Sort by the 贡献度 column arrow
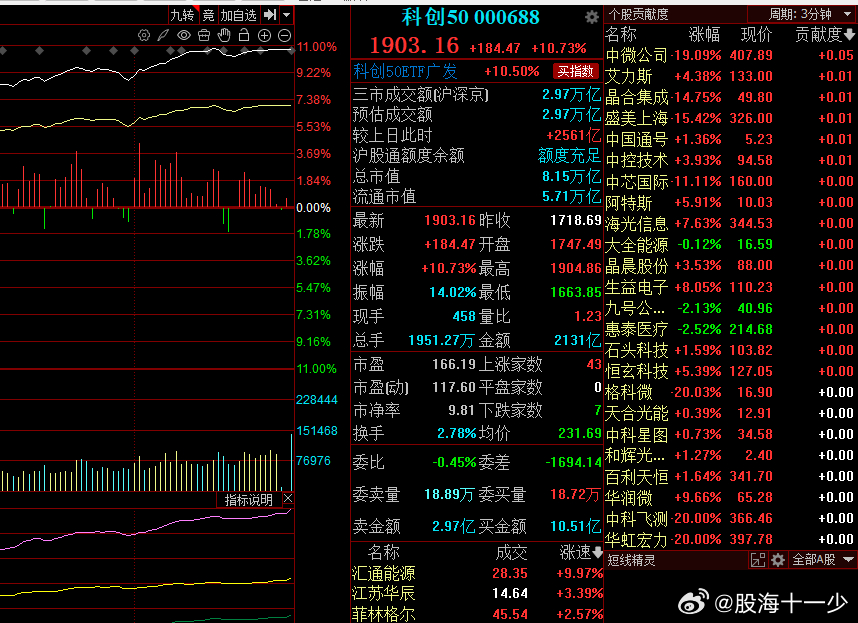858x623 pixels. [849, 35]
